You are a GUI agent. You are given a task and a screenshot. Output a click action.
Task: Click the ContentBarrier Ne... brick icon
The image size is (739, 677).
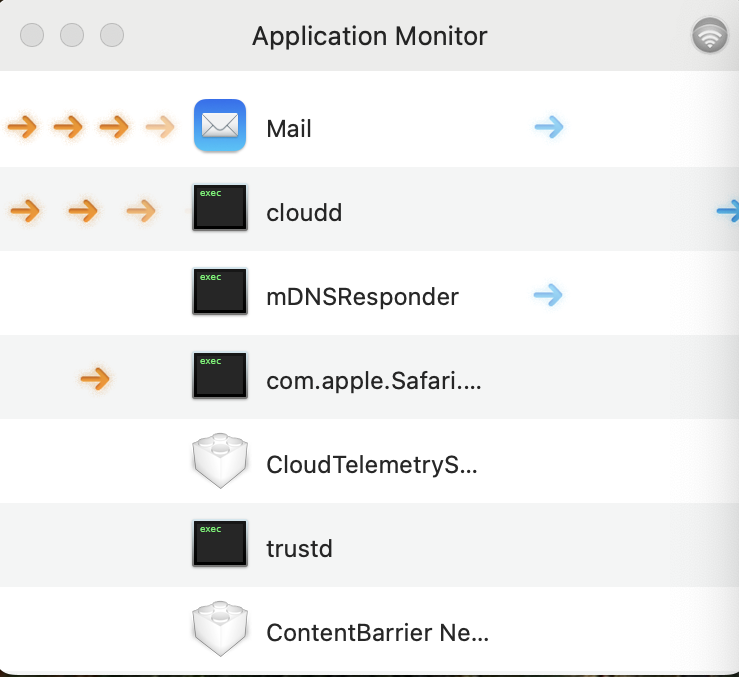coord(220,628)
